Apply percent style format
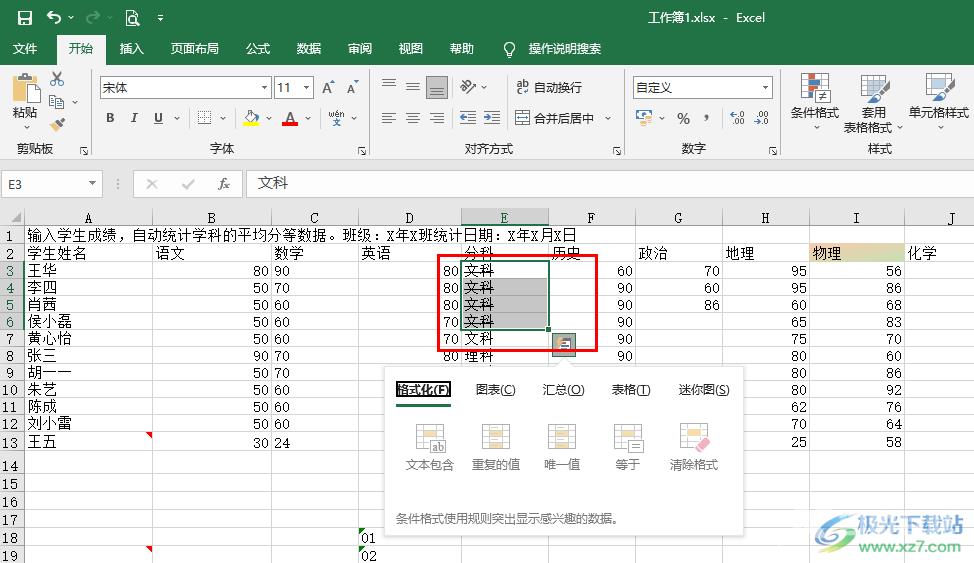 (x=683, y=118)
